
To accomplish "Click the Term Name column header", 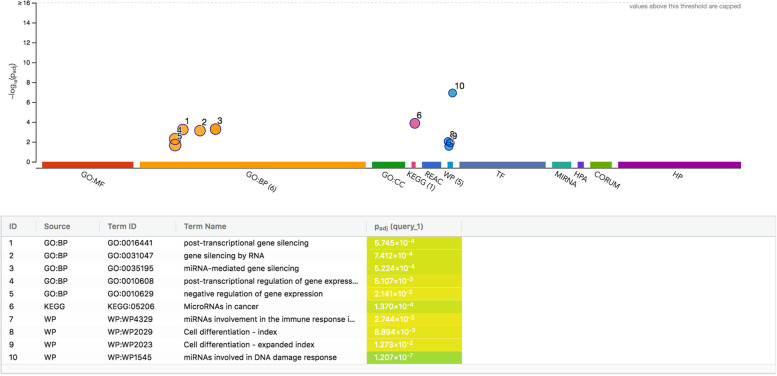I will coord(205,226).
